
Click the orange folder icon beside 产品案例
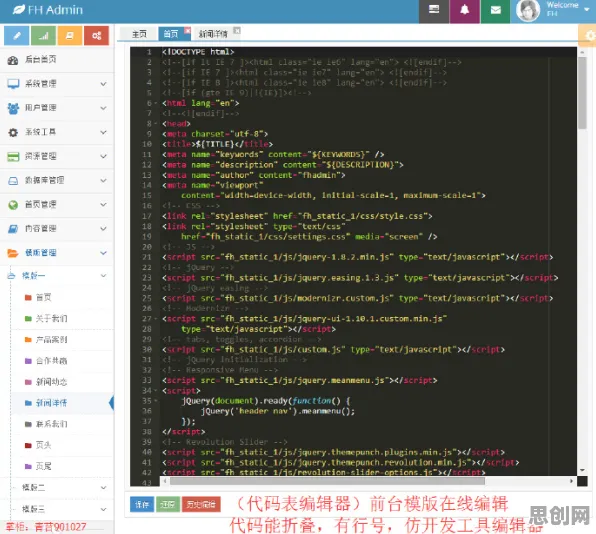pyautogui.click(x=28, y=340)
